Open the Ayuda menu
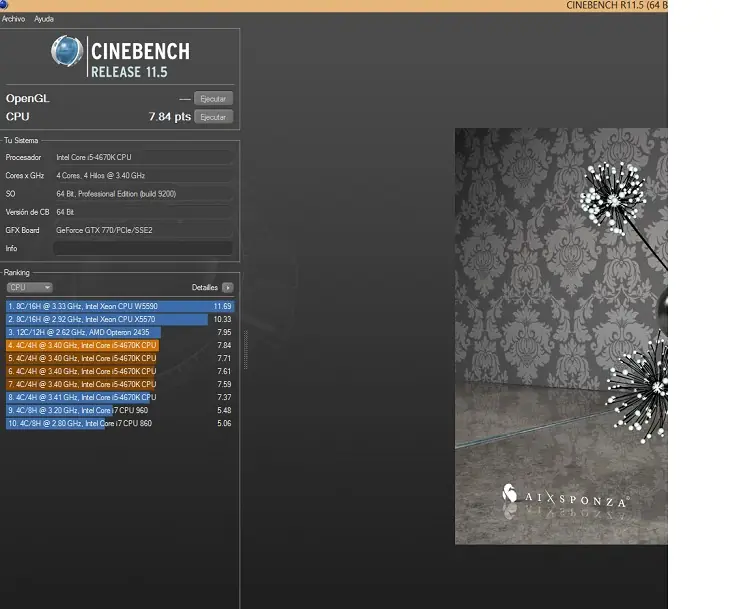750x609 pixels. [x=44, y=19]
